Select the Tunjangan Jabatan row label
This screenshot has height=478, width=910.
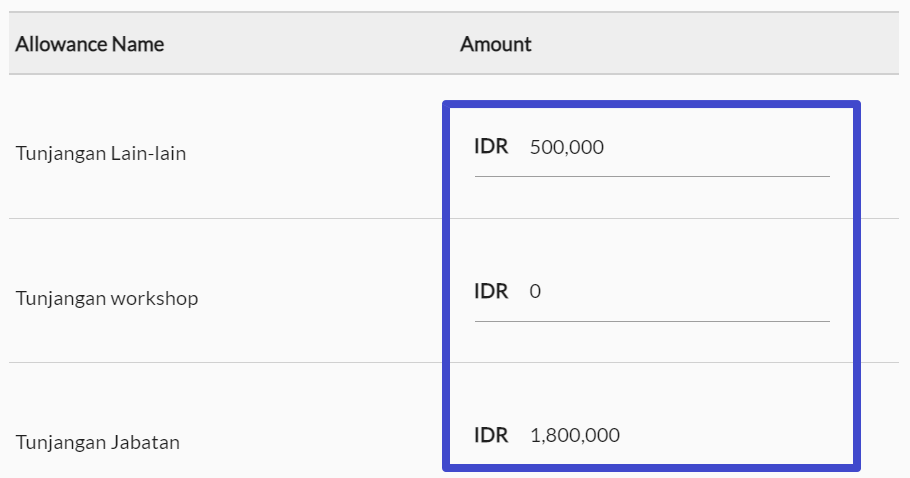pos(98,443)
